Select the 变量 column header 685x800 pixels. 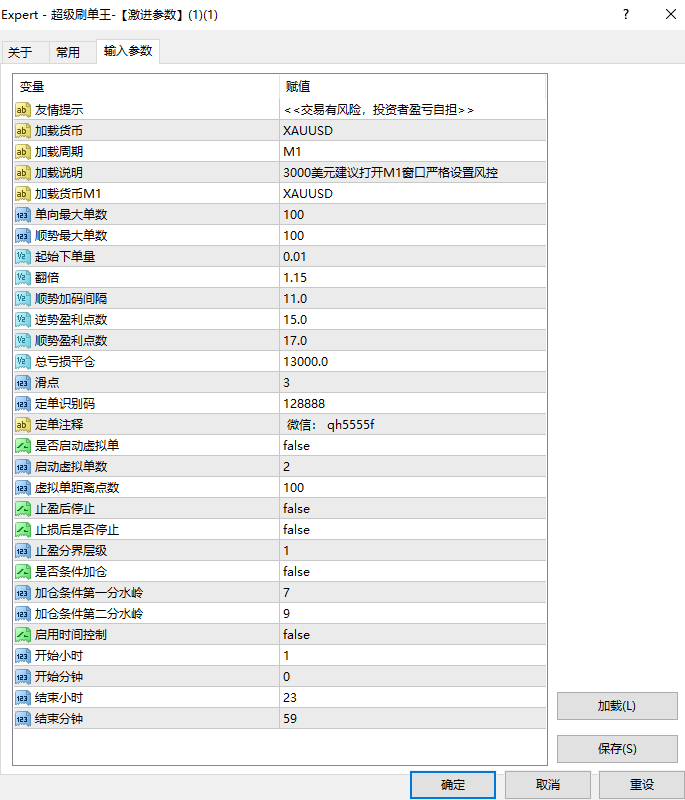[x=147, y=87]
